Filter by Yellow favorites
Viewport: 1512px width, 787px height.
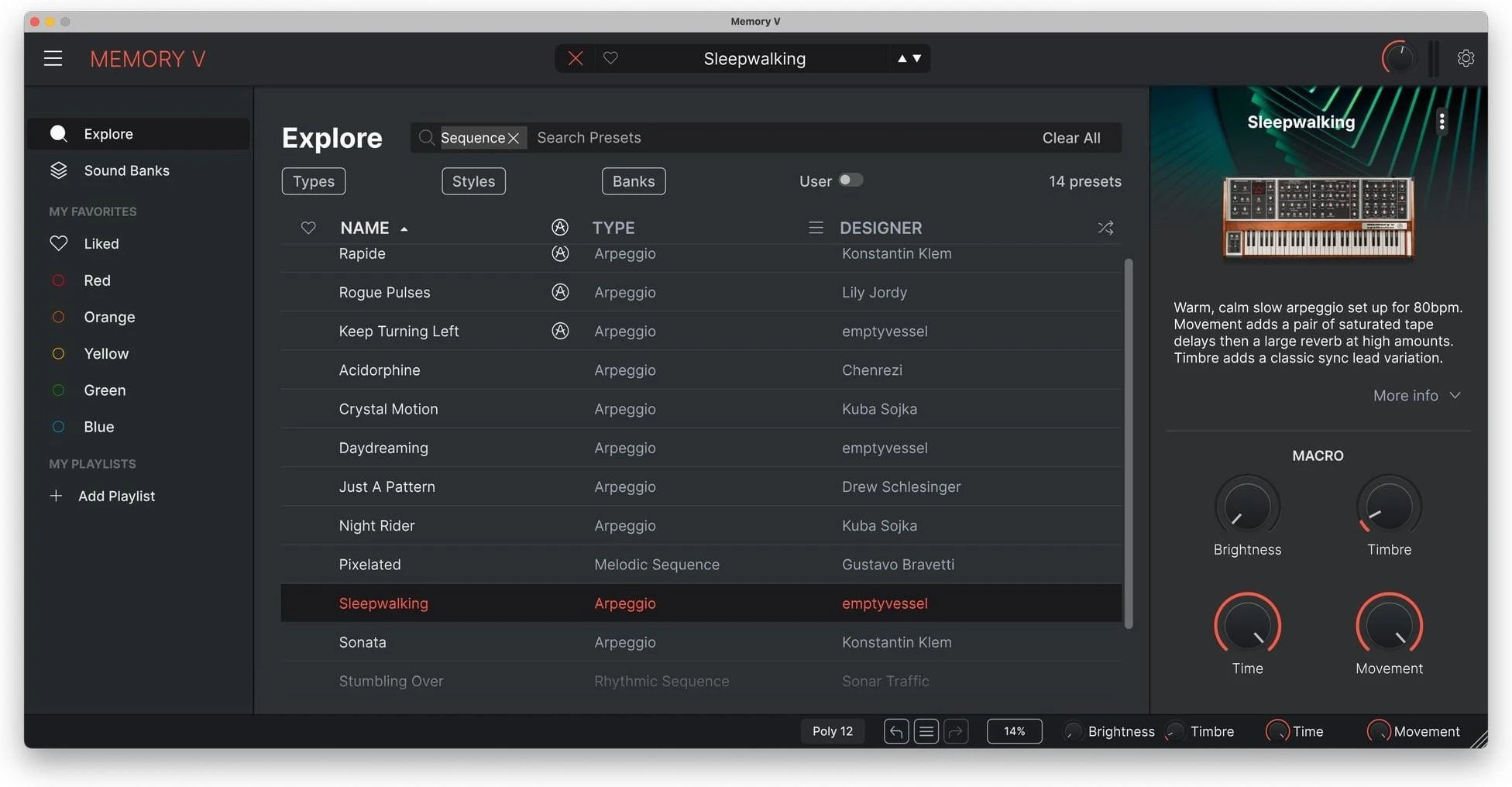90,353
